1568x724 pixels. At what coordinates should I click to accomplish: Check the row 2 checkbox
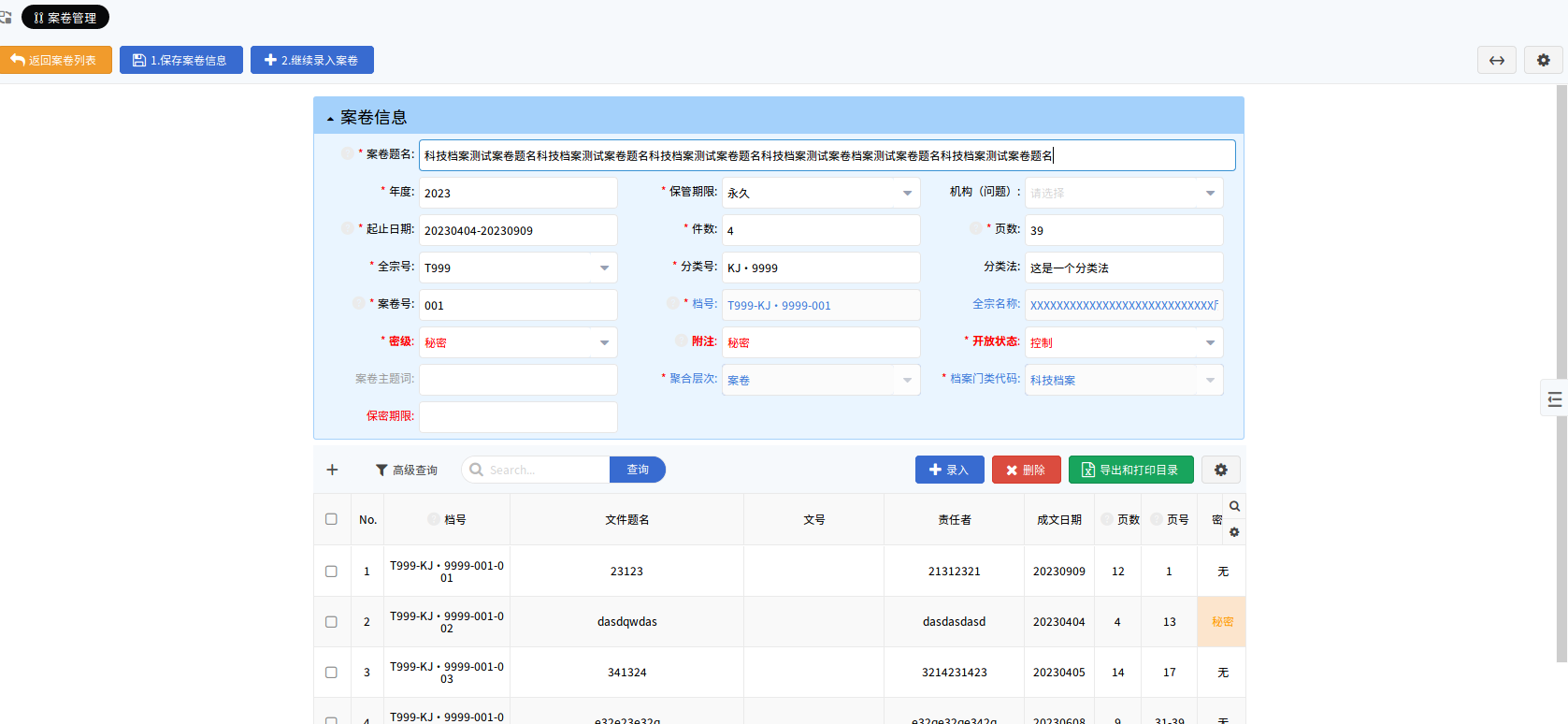coord(331,622)
